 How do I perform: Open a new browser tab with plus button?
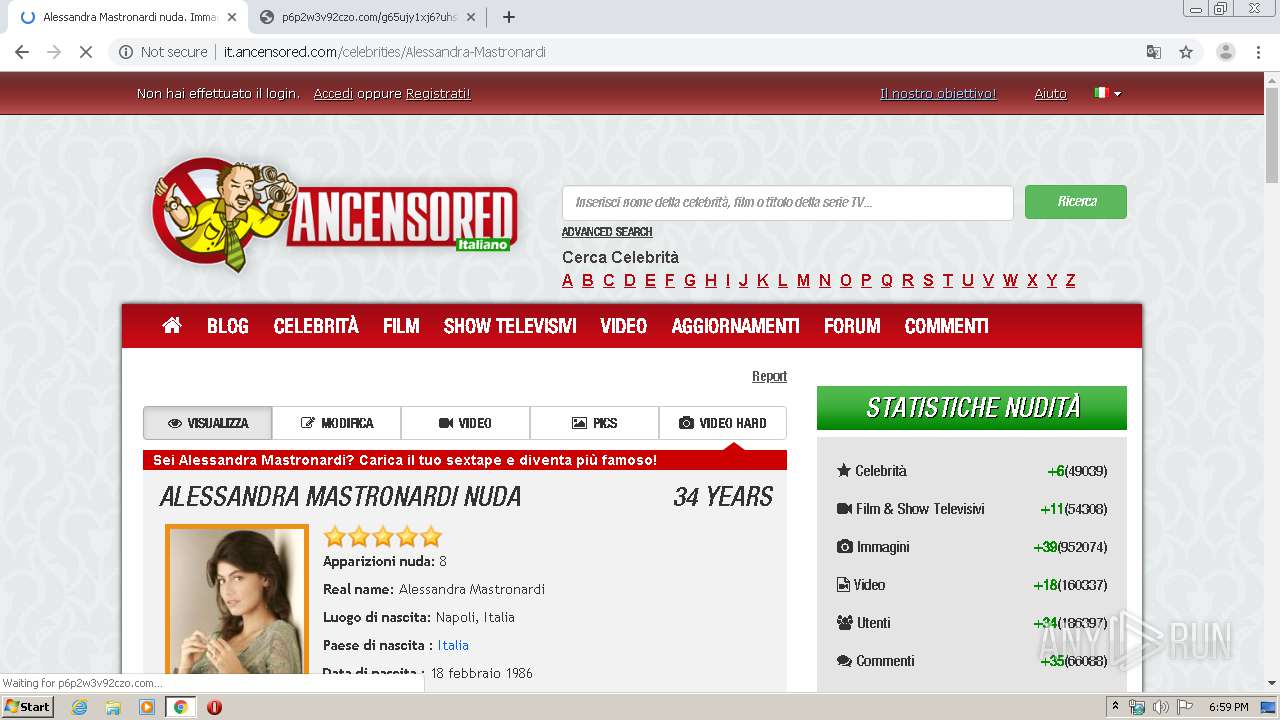(x=509, y=17)
